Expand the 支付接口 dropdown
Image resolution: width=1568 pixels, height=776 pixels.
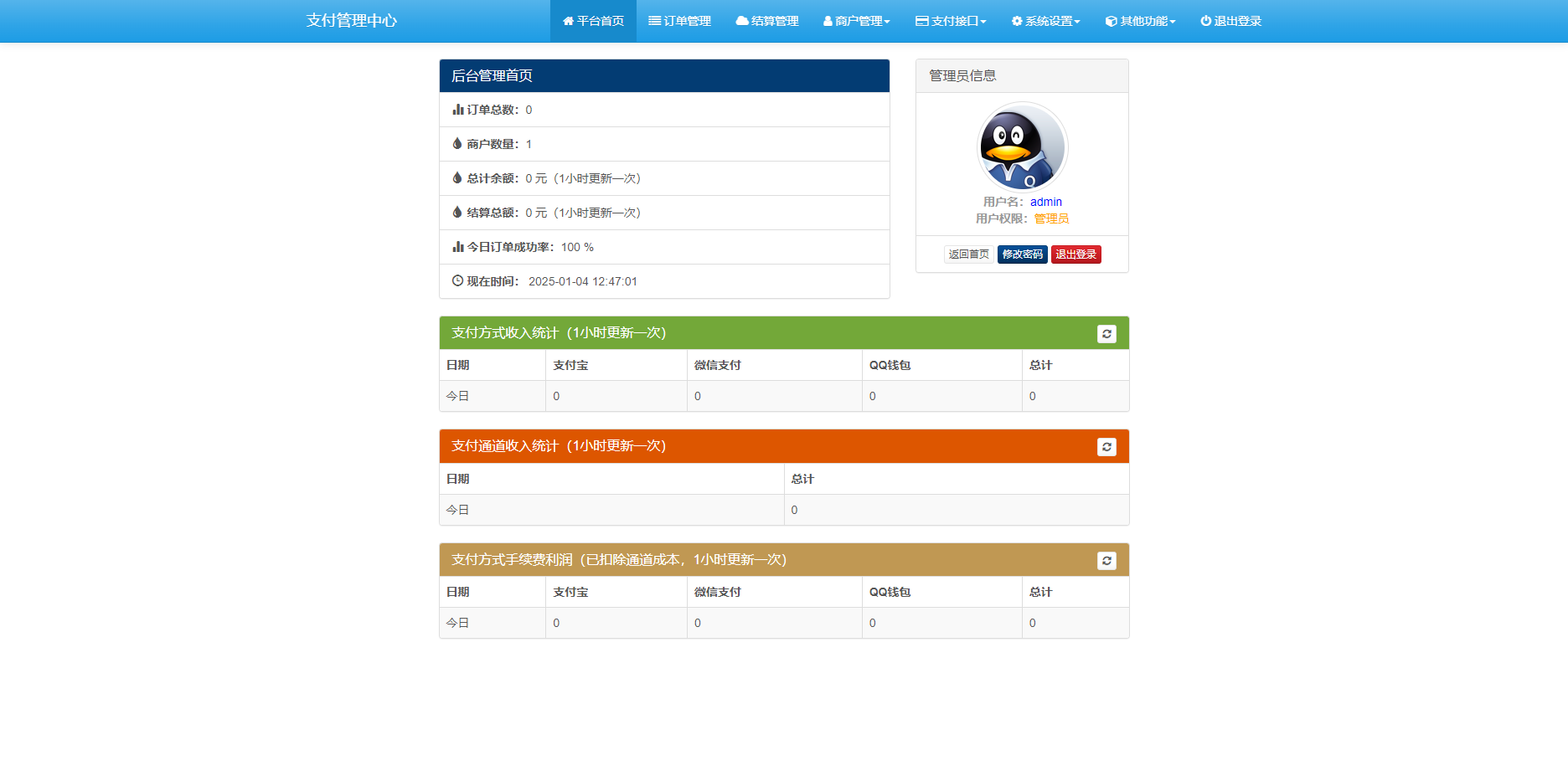point(952,21)
